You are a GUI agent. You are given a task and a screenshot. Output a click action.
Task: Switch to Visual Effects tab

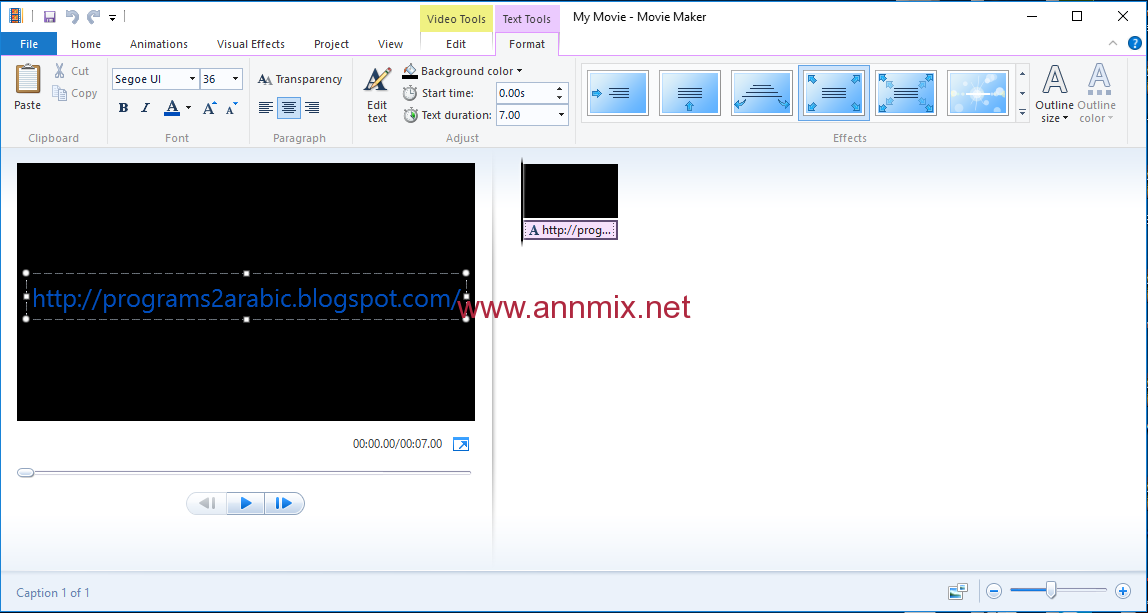(250, 44)
